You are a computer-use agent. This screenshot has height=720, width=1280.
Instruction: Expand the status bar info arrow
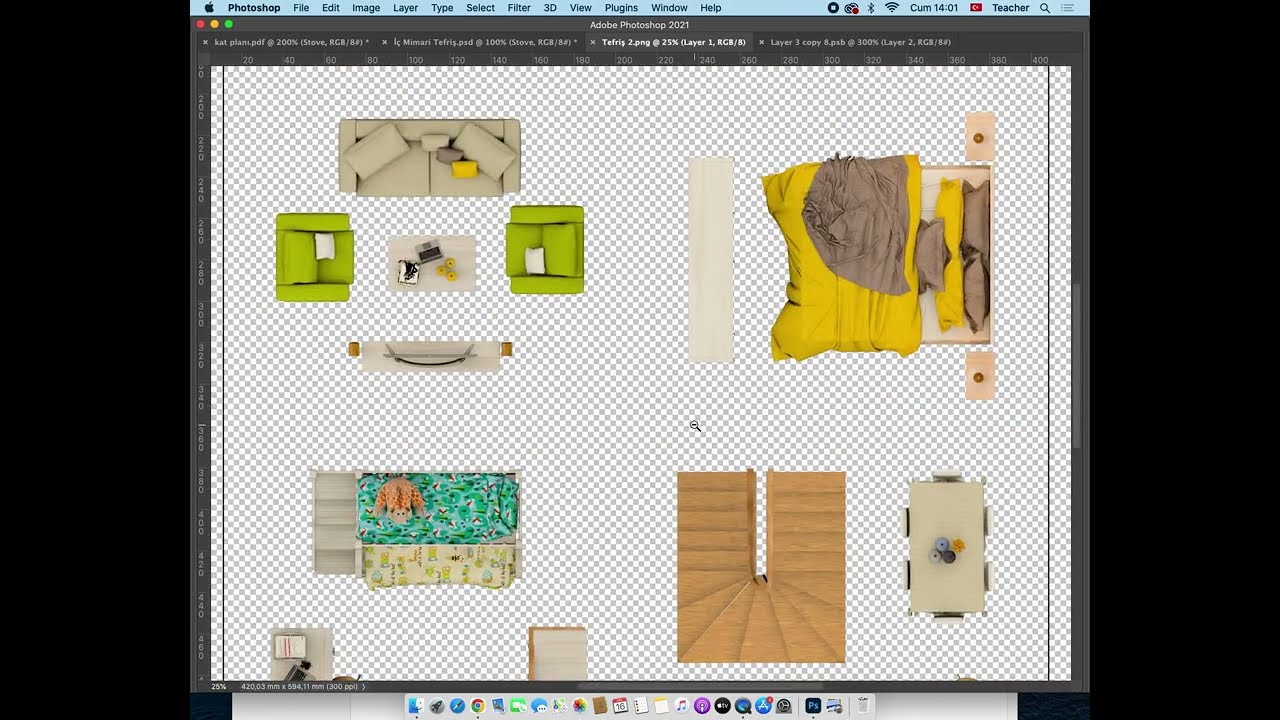coord(363,687)
